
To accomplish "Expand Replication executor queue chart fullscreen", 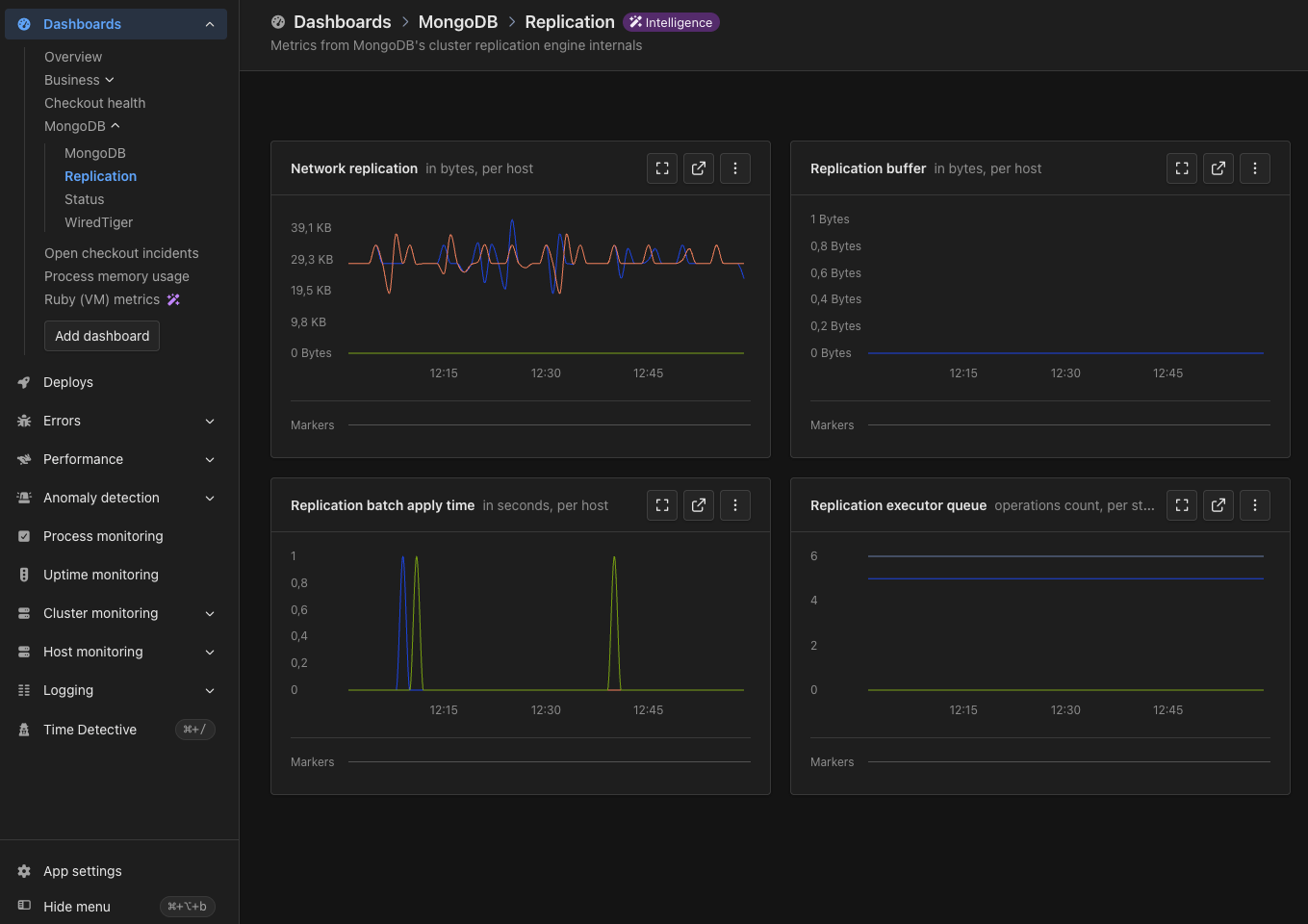I will click(1182, 505).
